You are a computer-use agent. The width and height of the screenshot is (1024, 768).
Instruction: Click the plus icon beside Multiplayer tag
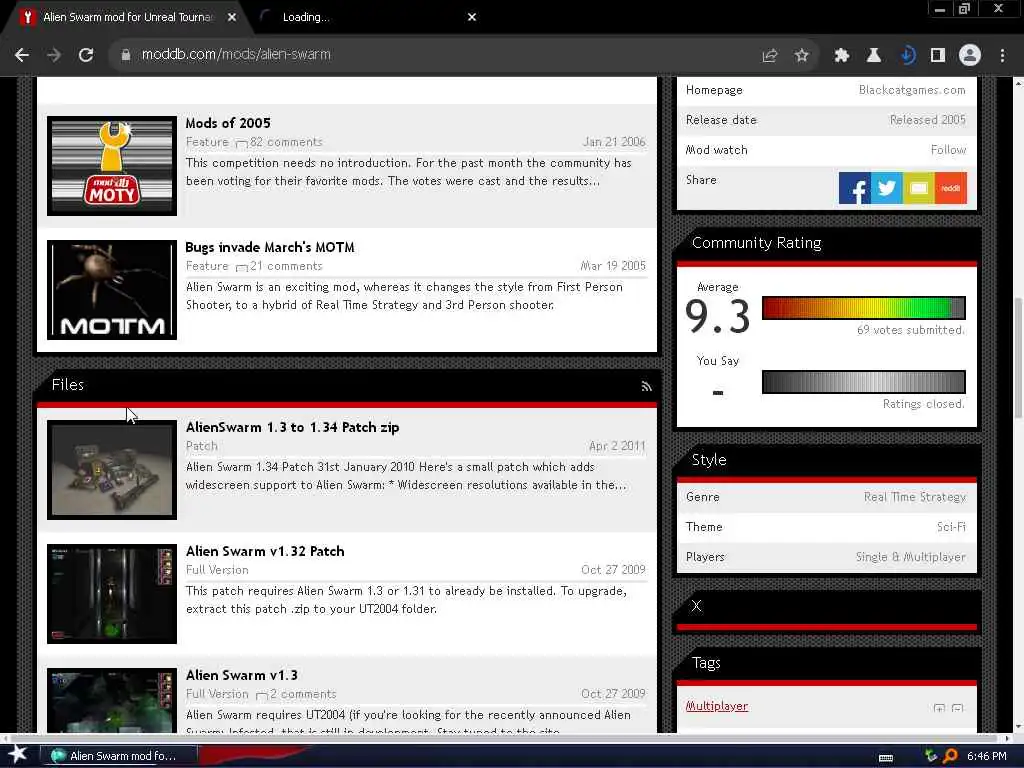939,708
